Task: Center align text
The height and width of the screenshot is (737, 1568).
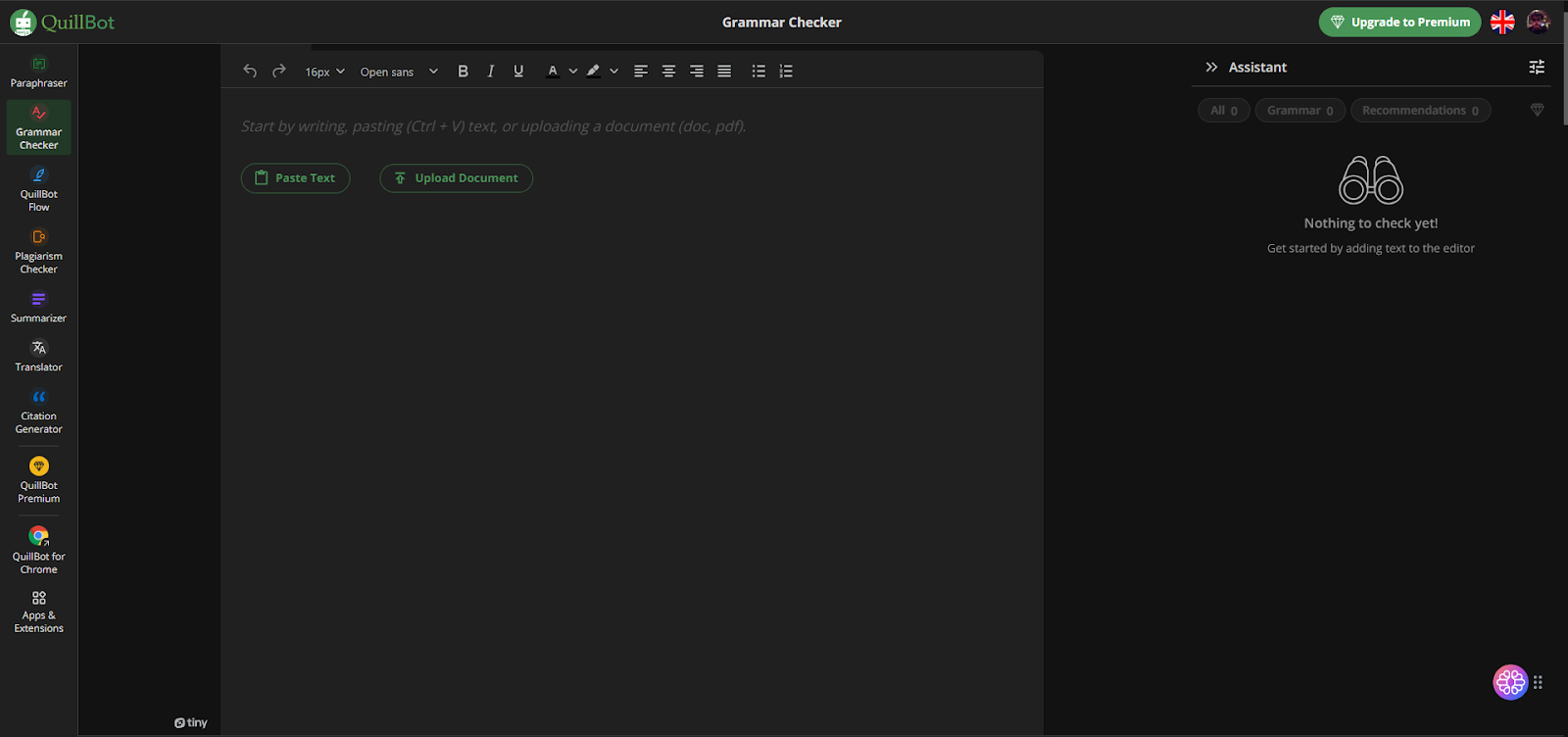Action: [x=668, y=71]
